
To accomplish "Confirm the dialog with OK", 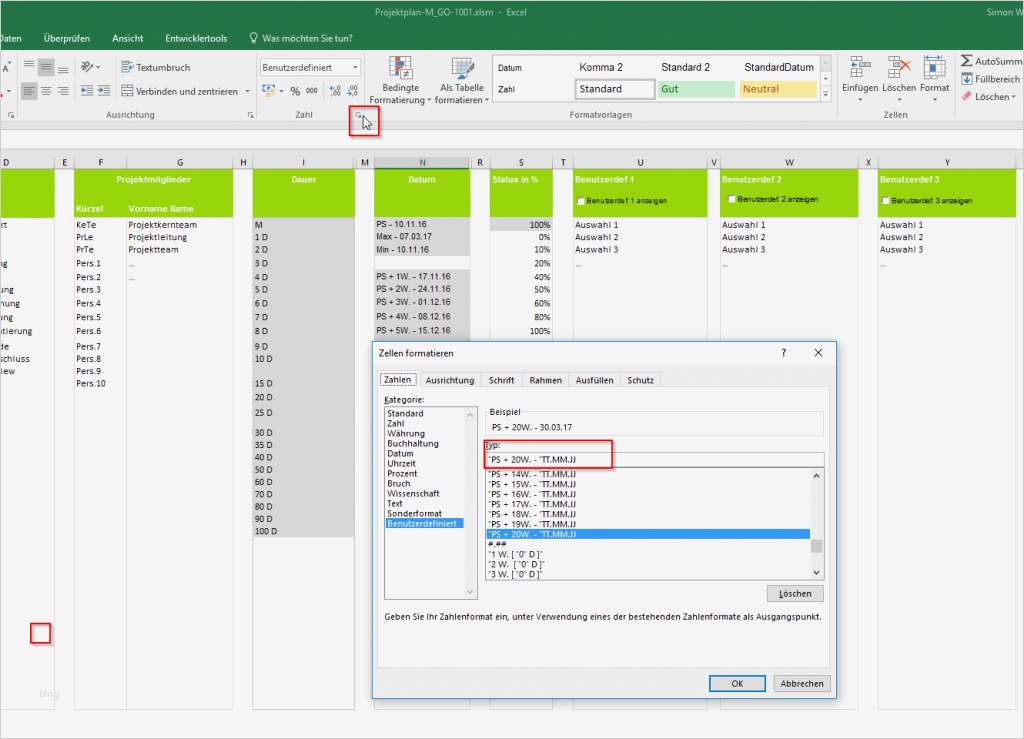I will coord(737,683).
